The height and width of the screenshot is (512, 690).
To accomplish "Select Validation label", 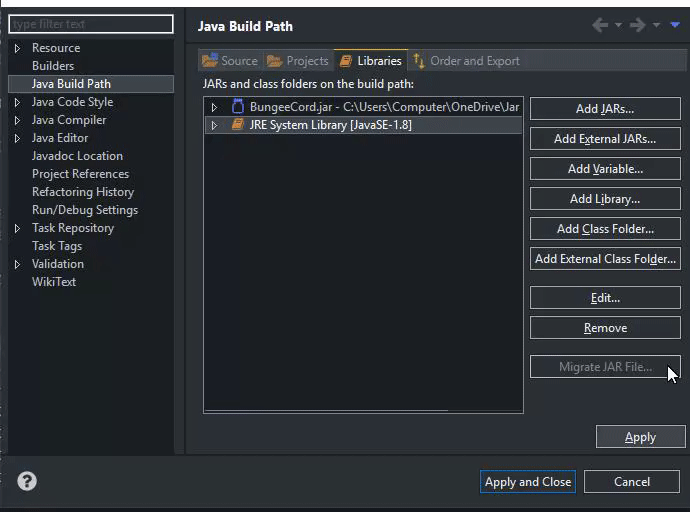I will pos(58,264).
